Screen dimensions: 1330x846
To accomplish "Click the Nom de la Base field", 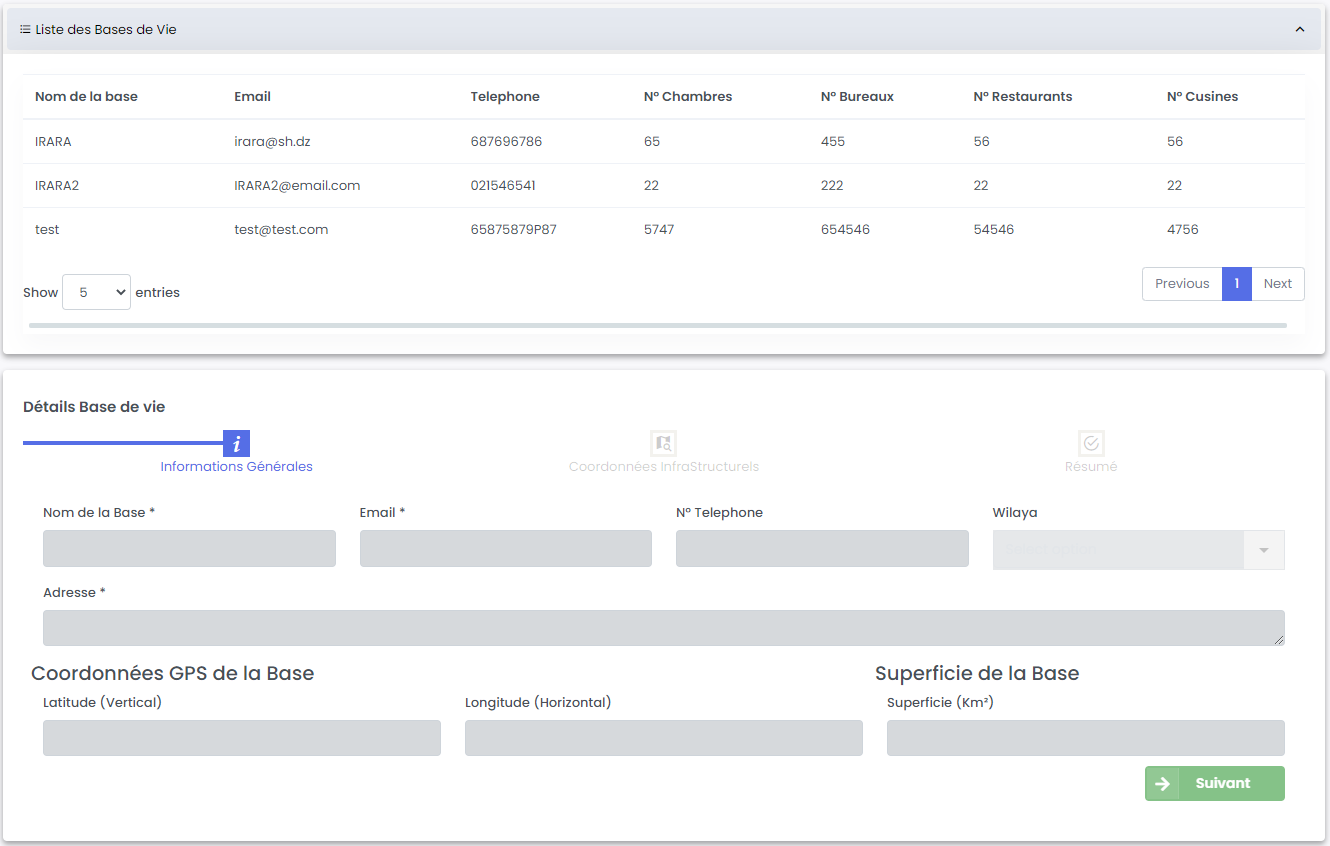I will (189, 549).
